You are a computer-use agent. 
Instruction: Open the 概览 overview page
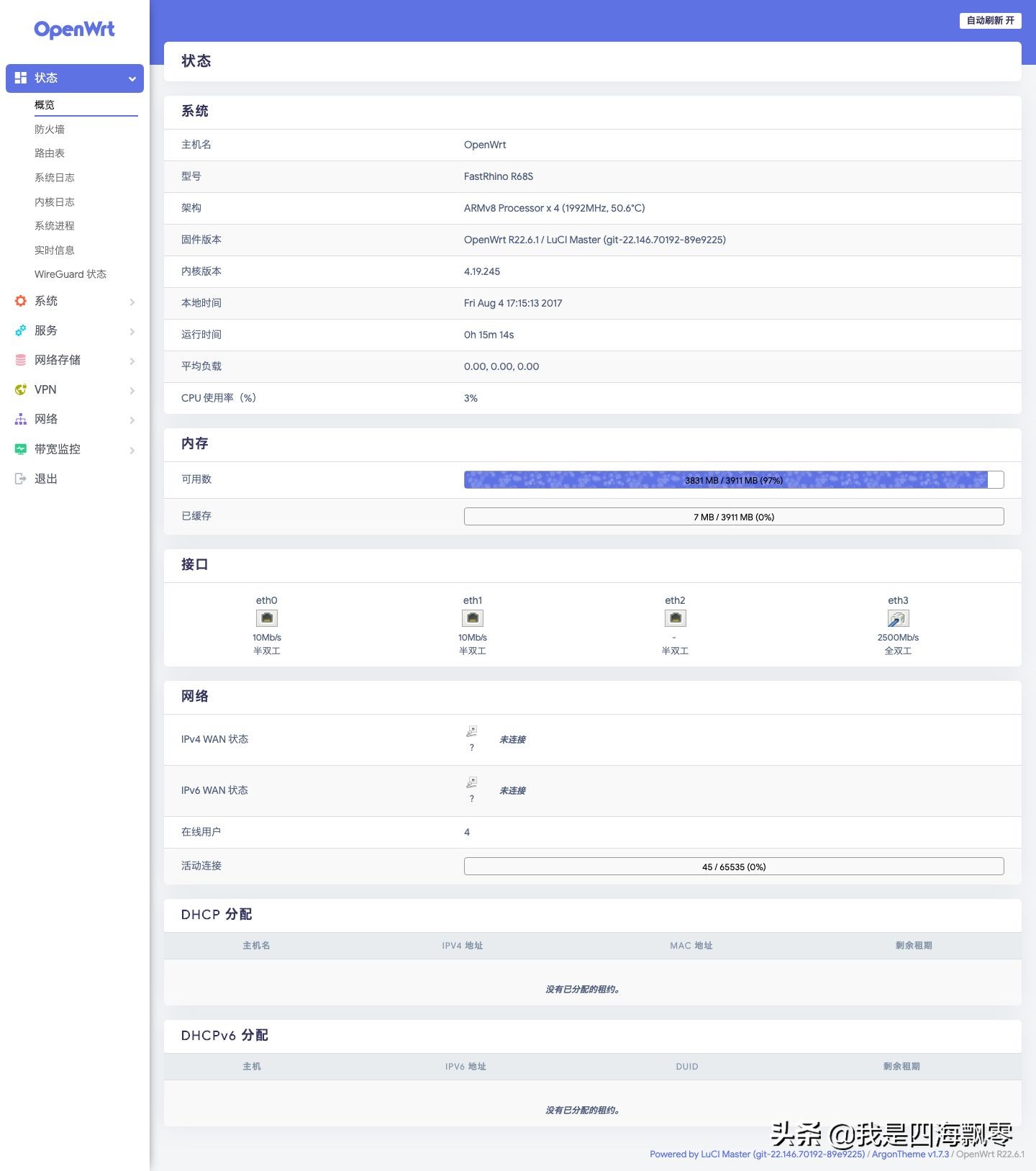45,105
